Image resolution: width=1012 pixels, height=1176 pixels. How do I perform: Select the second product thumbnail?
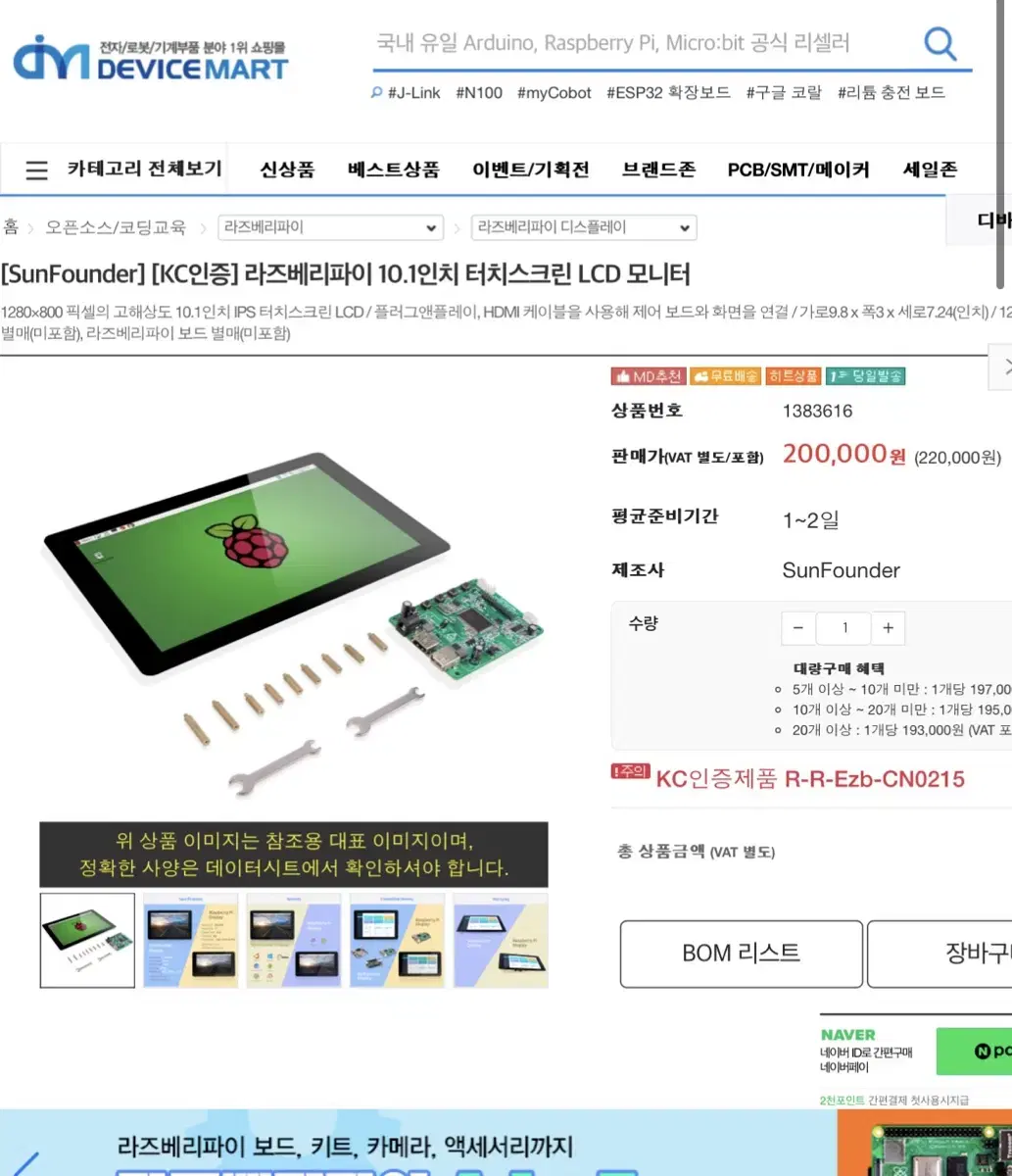[191, 940]
